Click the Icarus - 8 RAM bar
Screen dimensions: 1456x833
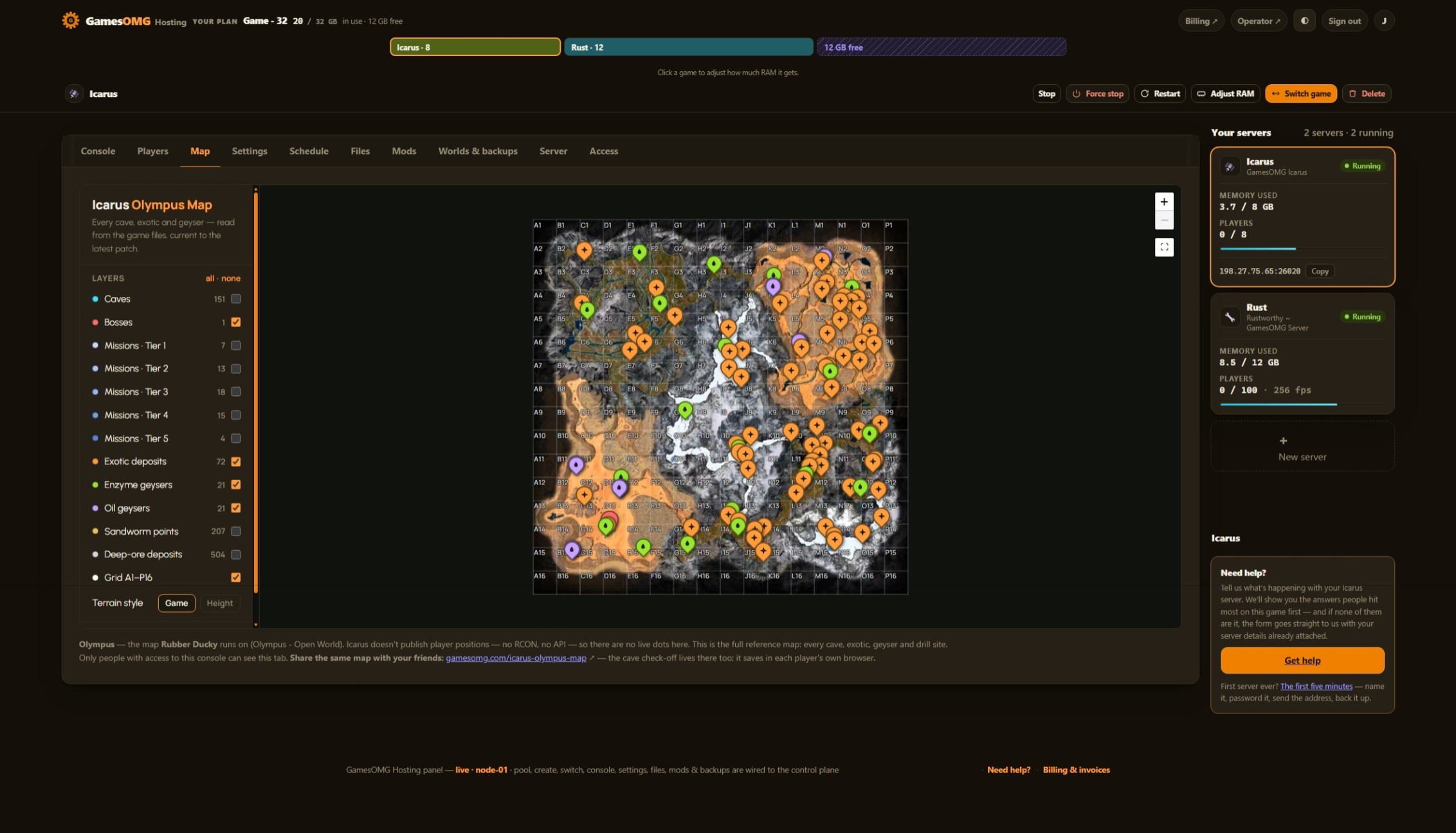point(475,47)
